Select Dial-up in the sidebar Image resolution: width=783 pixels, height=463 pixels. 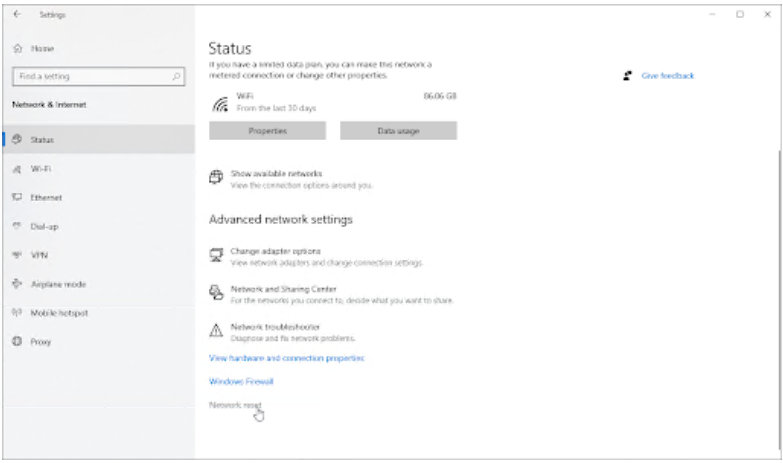[44, 227]
